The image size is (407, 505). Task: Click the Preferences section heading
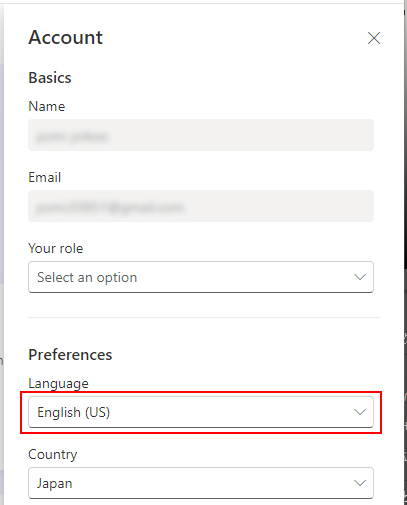click(70, 355)
